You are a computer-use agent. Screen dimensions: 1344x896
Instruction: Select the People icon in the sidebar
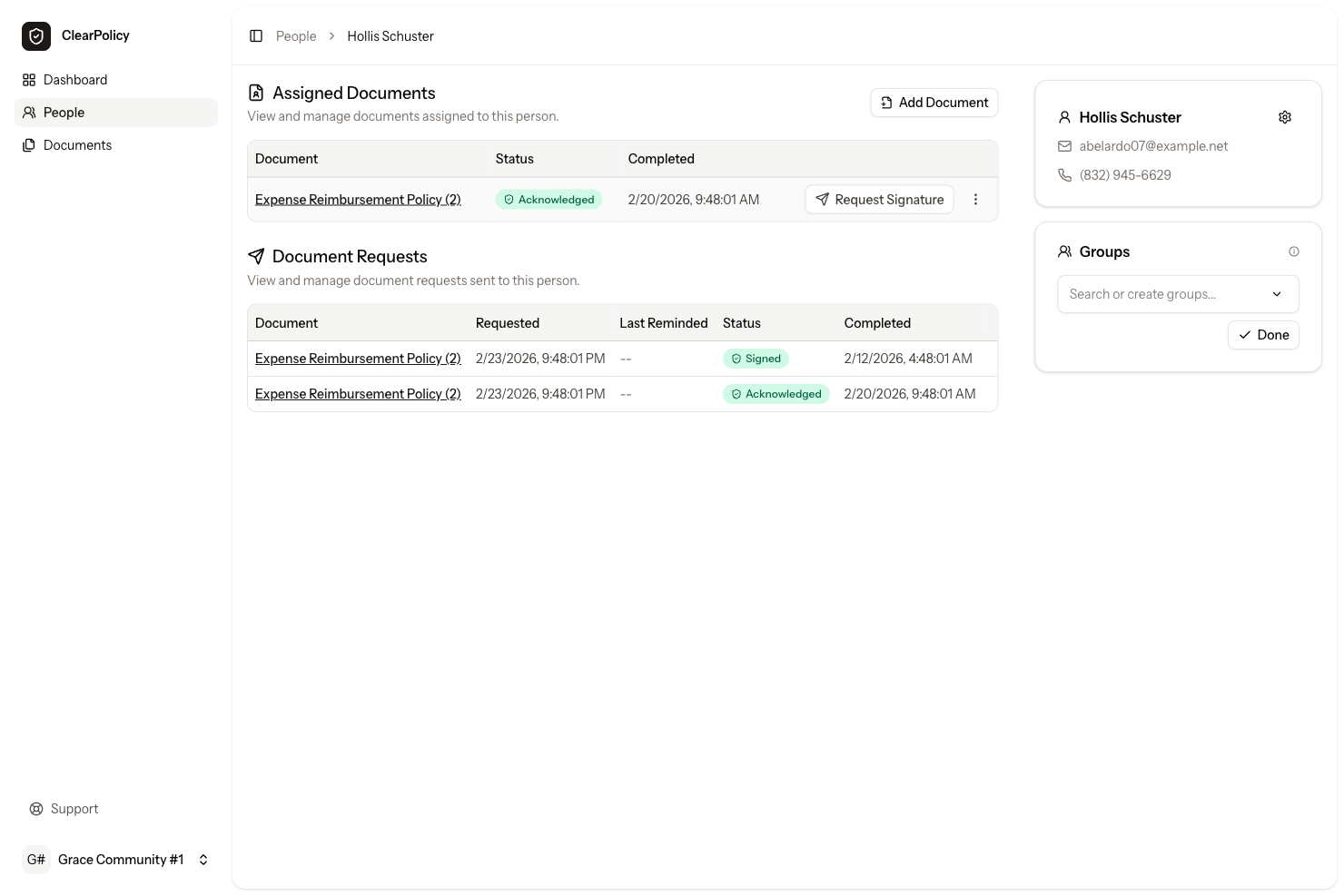[x=28, y=112]
